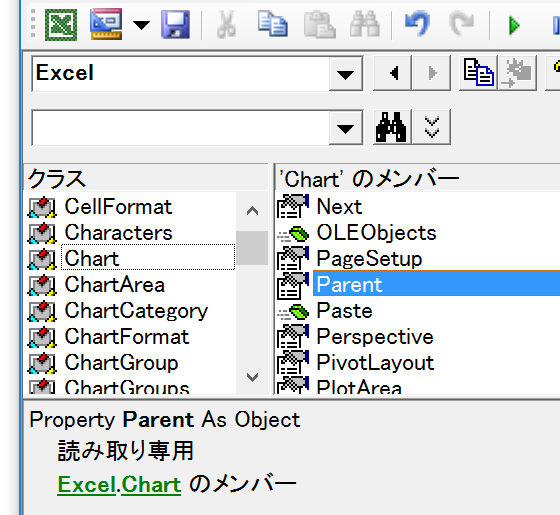Run macro with green play icon

point(514,26)
